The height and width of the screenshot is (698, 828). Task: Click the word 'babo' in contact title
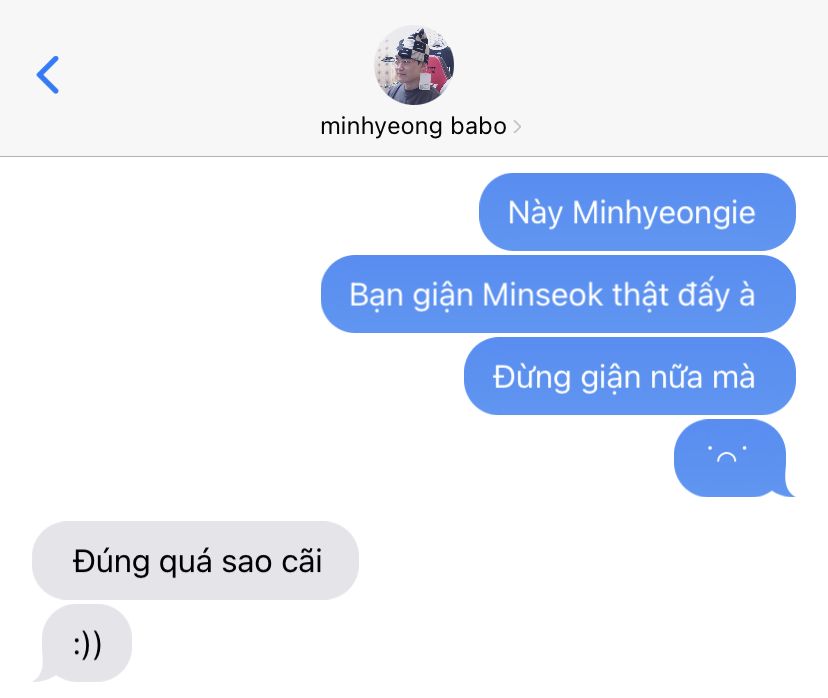click(478, 126)
